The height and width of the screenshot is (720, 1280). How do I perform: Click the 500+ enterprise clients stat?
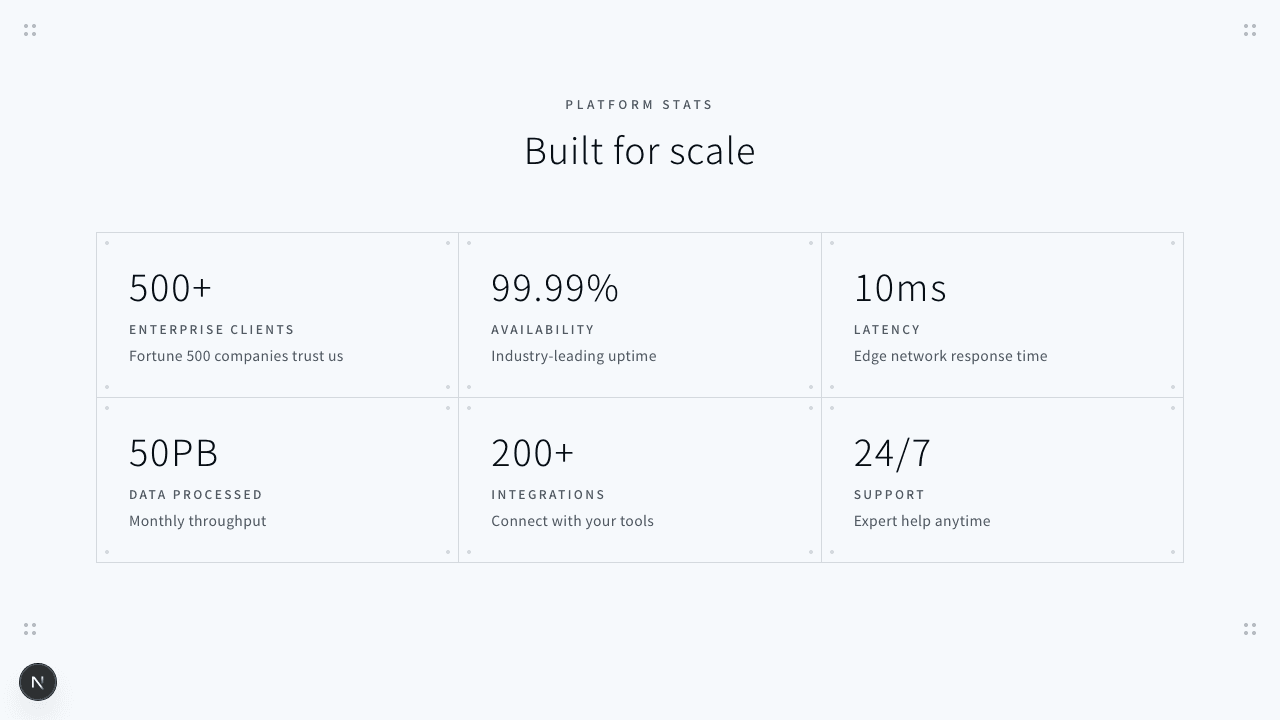tap(171, 288)
